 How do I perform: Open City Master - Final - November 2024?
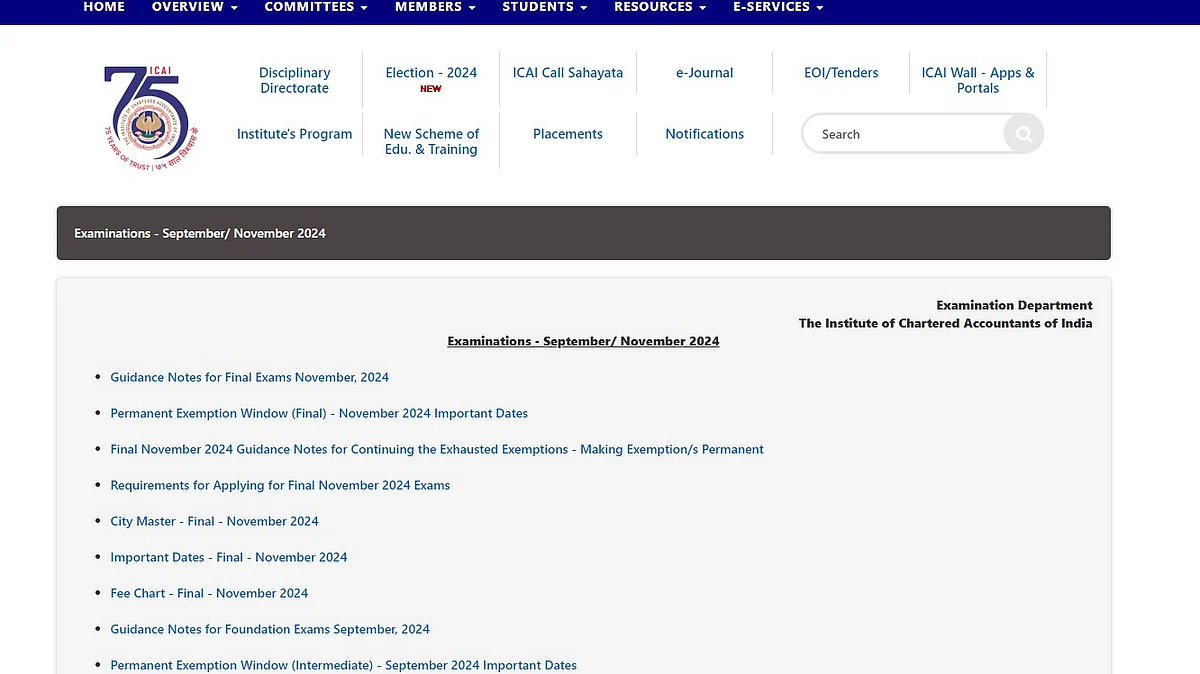215,521
